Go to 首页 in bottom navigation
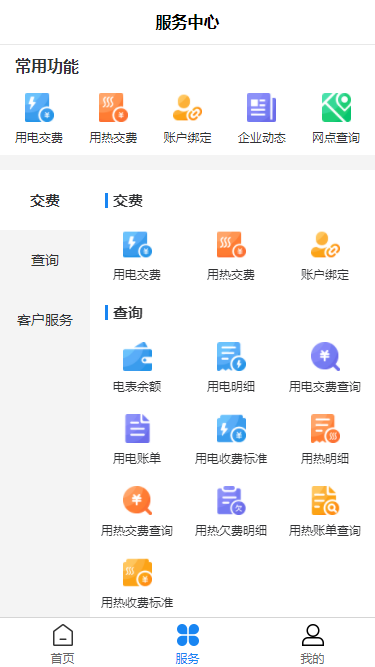The height and width of the screenshot is (667, 375). coord(62,643)
